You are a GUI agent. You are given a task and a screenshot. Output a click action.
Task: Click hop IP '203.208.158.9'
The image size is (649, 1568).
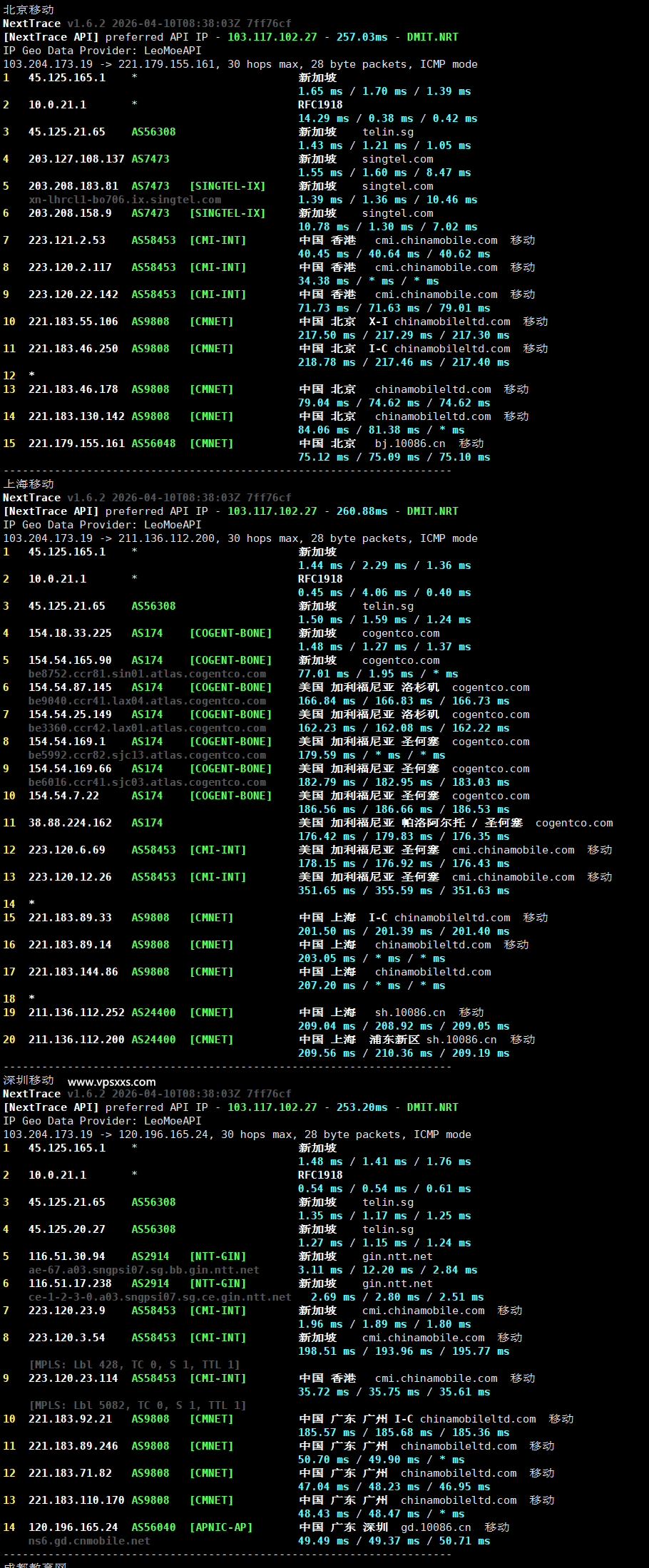pyautogui.click(x=70, y=213)
